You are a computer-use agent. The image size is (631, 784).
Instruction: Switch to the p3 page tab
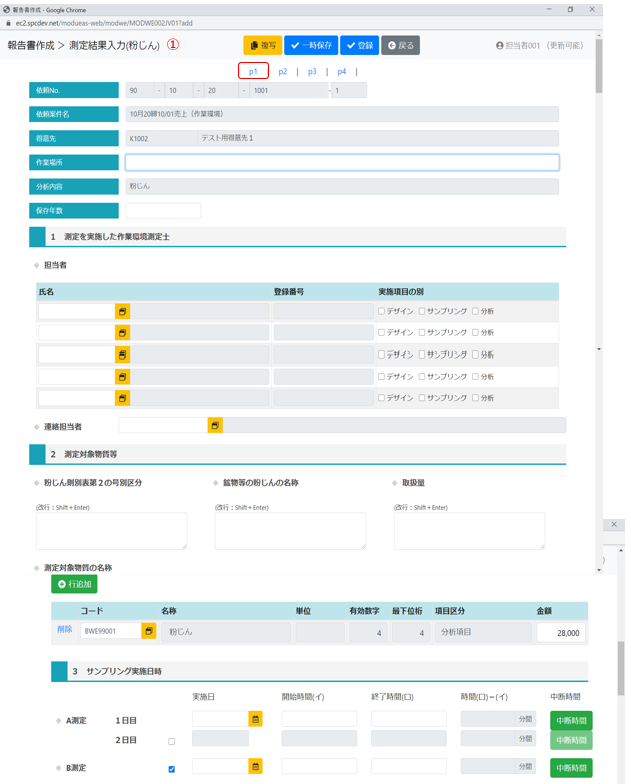tap(312, 72)
